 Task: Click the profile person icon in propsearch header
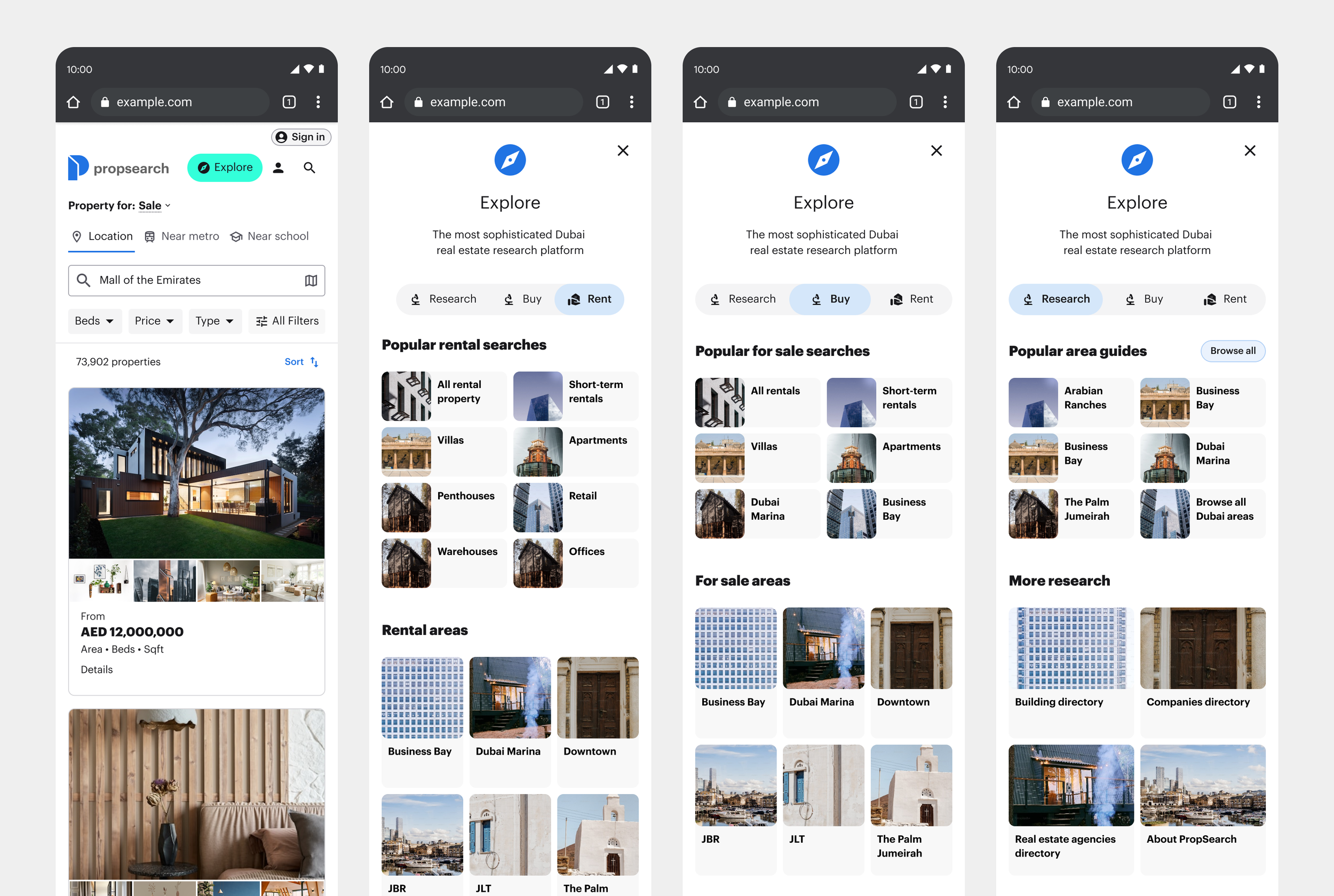(278, 168)
